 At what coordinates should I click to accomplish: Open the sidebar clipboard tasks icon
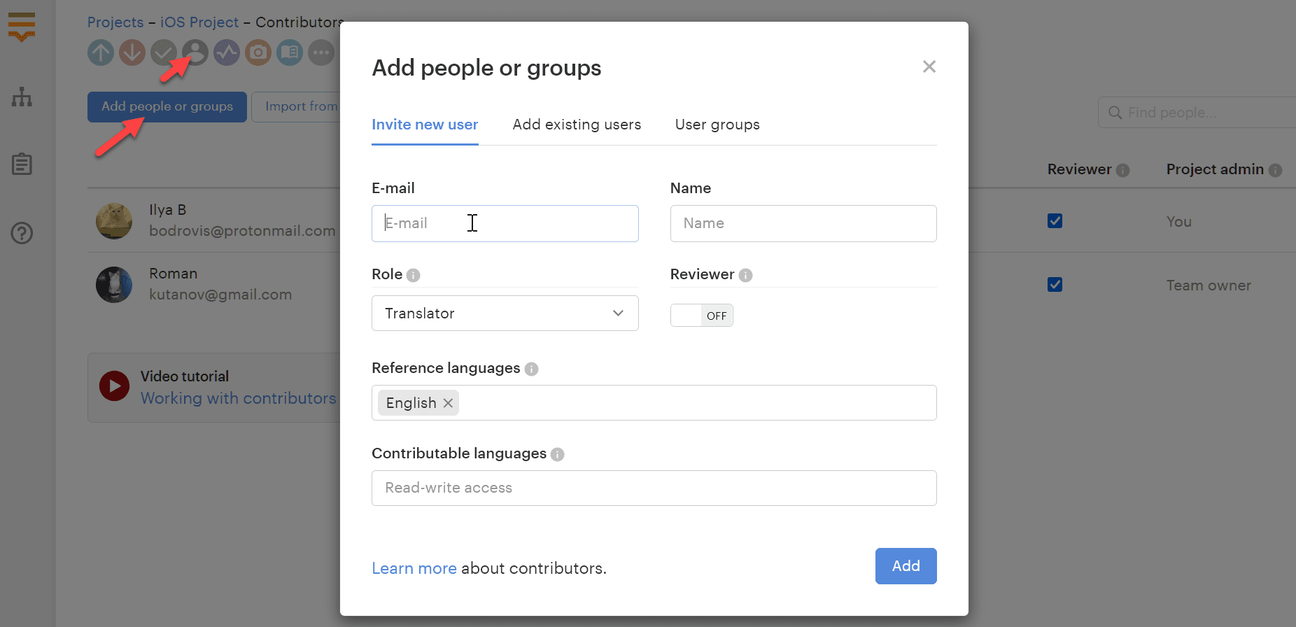click(22, 163)
